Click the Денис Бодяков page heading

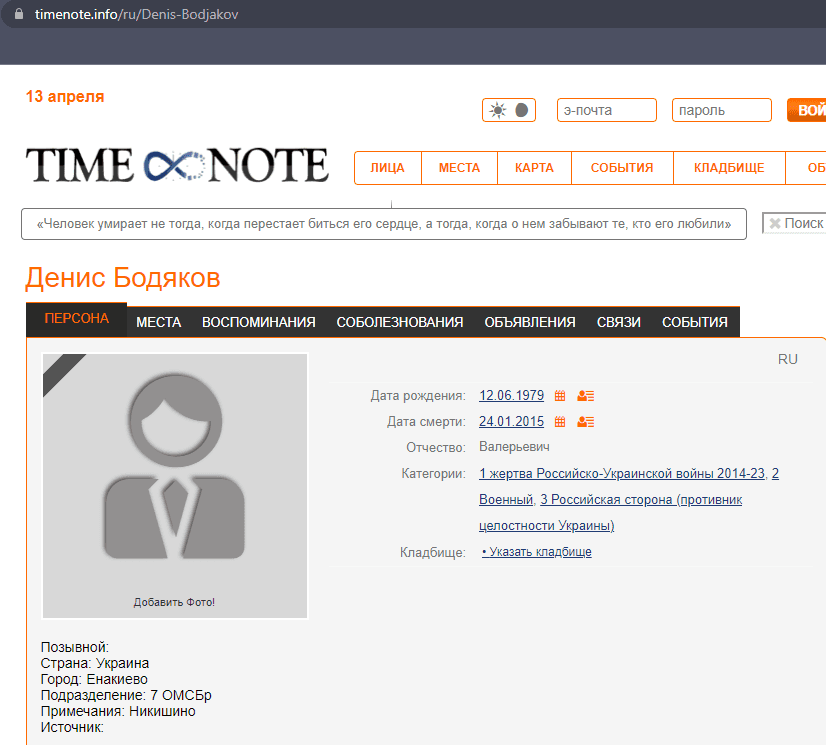(123, 278)
